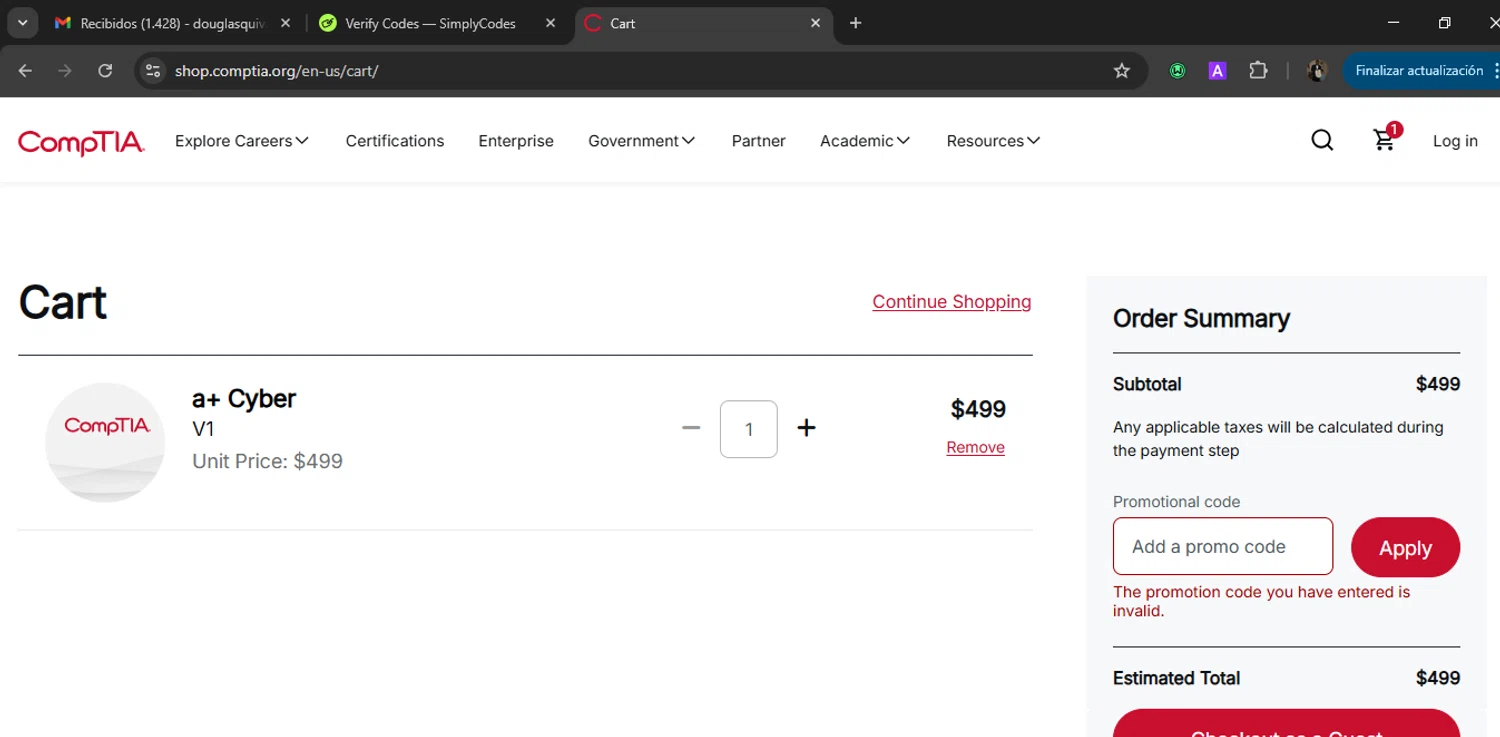Image resolution: width=1500 pixels, height=737 pixels.
Task: View site information icon in address bar
Action: pyautogui.click(x=153, y=70)
